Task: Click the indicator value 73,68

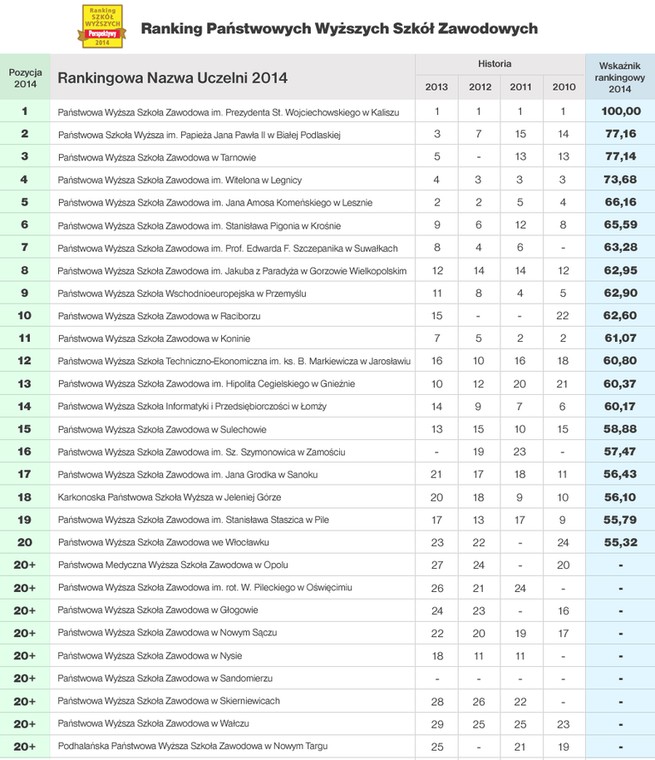Action: [x=620, y=179]
